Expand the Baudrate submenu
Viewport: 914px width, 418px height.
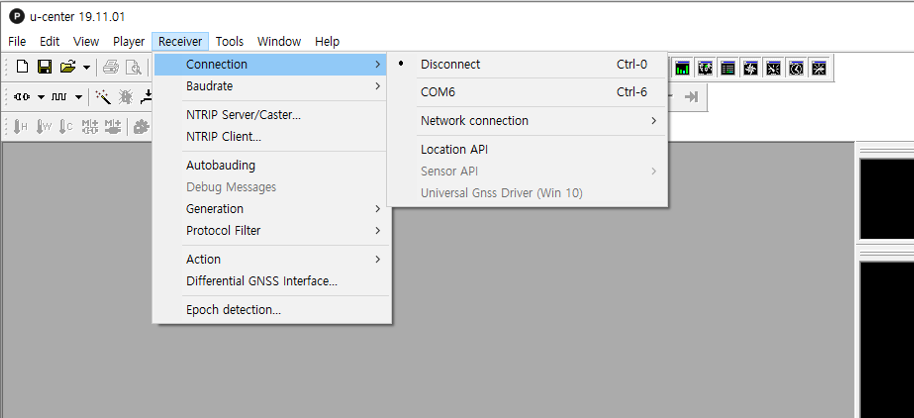[x=270, y=86]
